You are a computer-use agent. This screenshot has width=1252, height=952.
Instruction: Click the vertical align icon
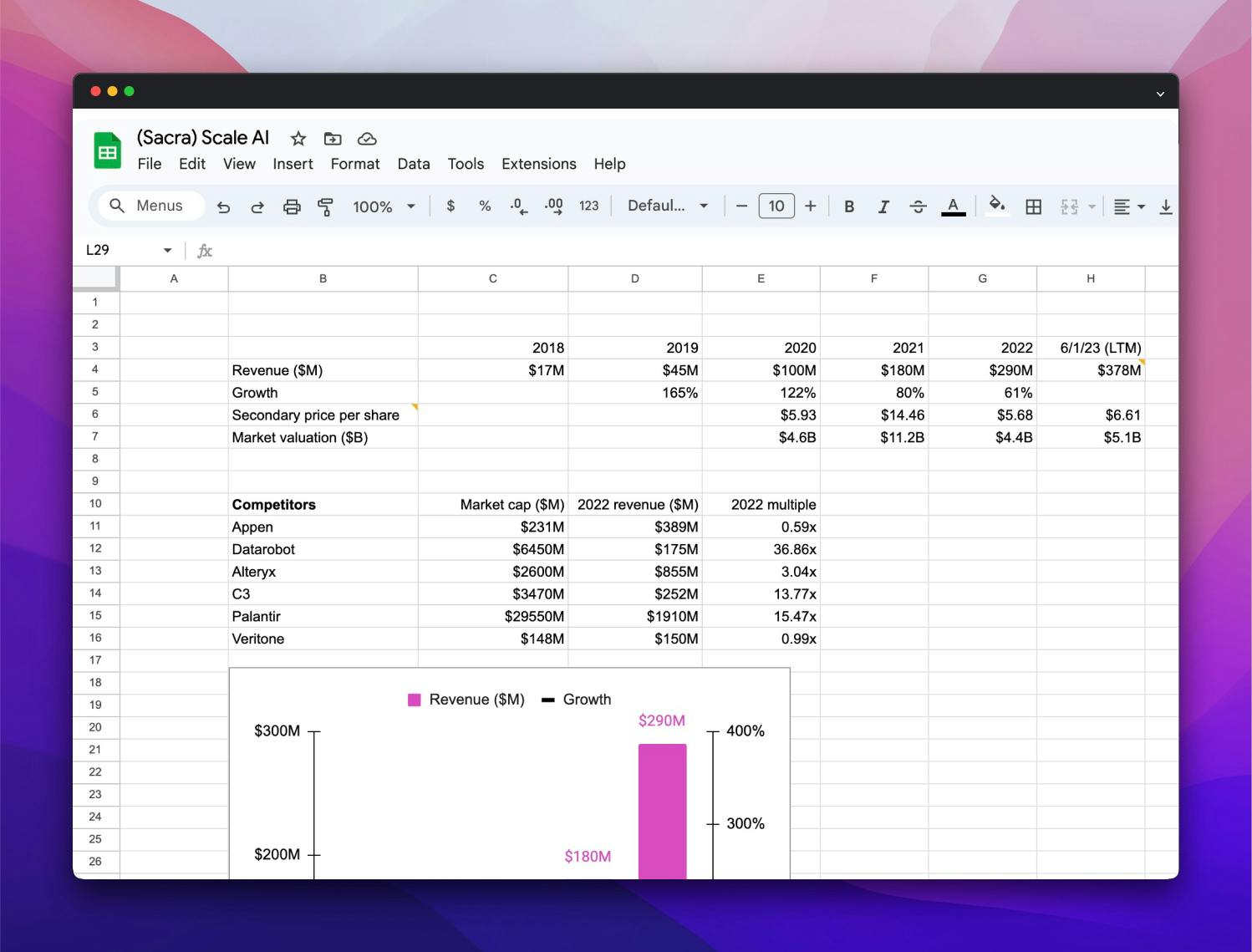pos(1165,206)
